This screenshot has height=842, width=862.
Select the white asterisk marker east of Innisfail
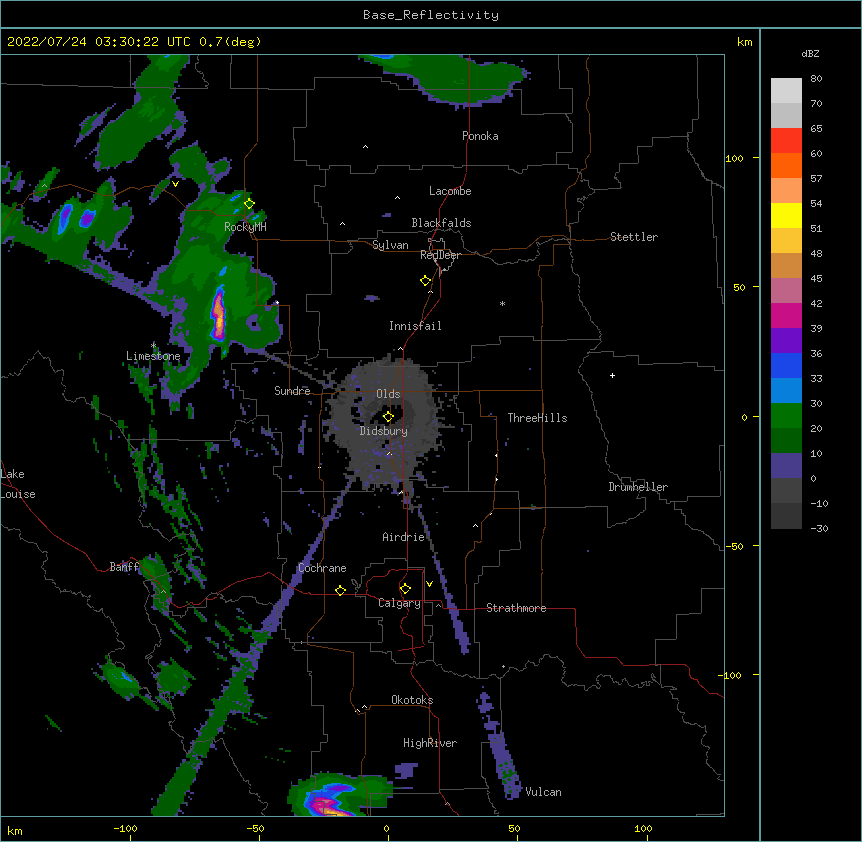[502, 303]
